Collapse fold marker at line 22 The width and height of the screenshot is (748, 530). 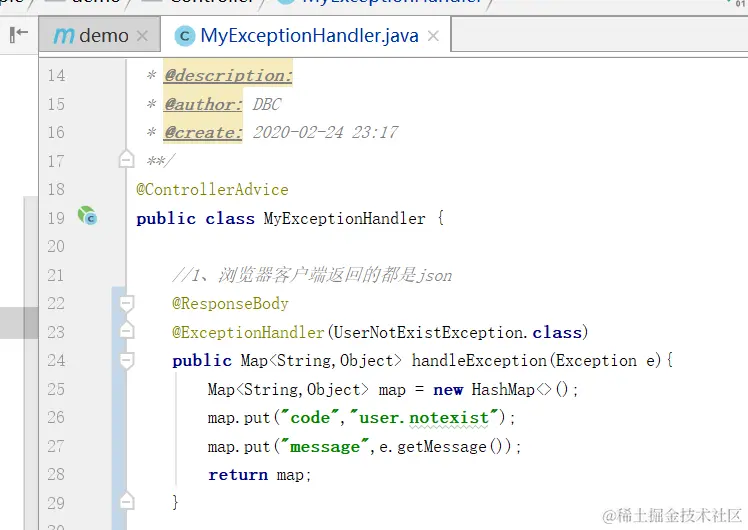pyautogui.click(x=126, y=303)
